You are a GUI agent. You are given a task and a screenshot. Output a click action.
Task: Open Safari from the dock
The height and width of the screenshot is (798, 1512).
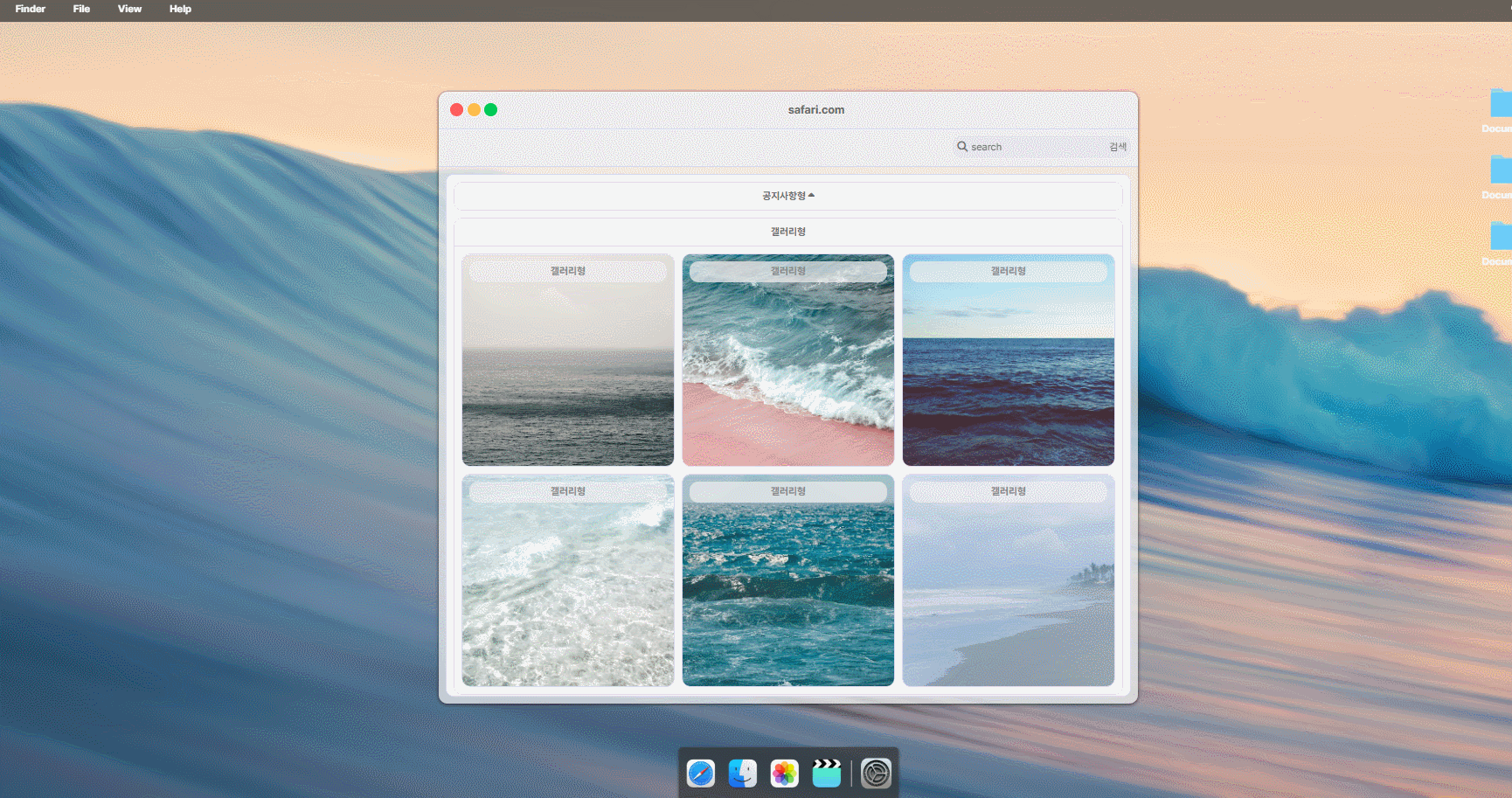(x=701, y=774)
